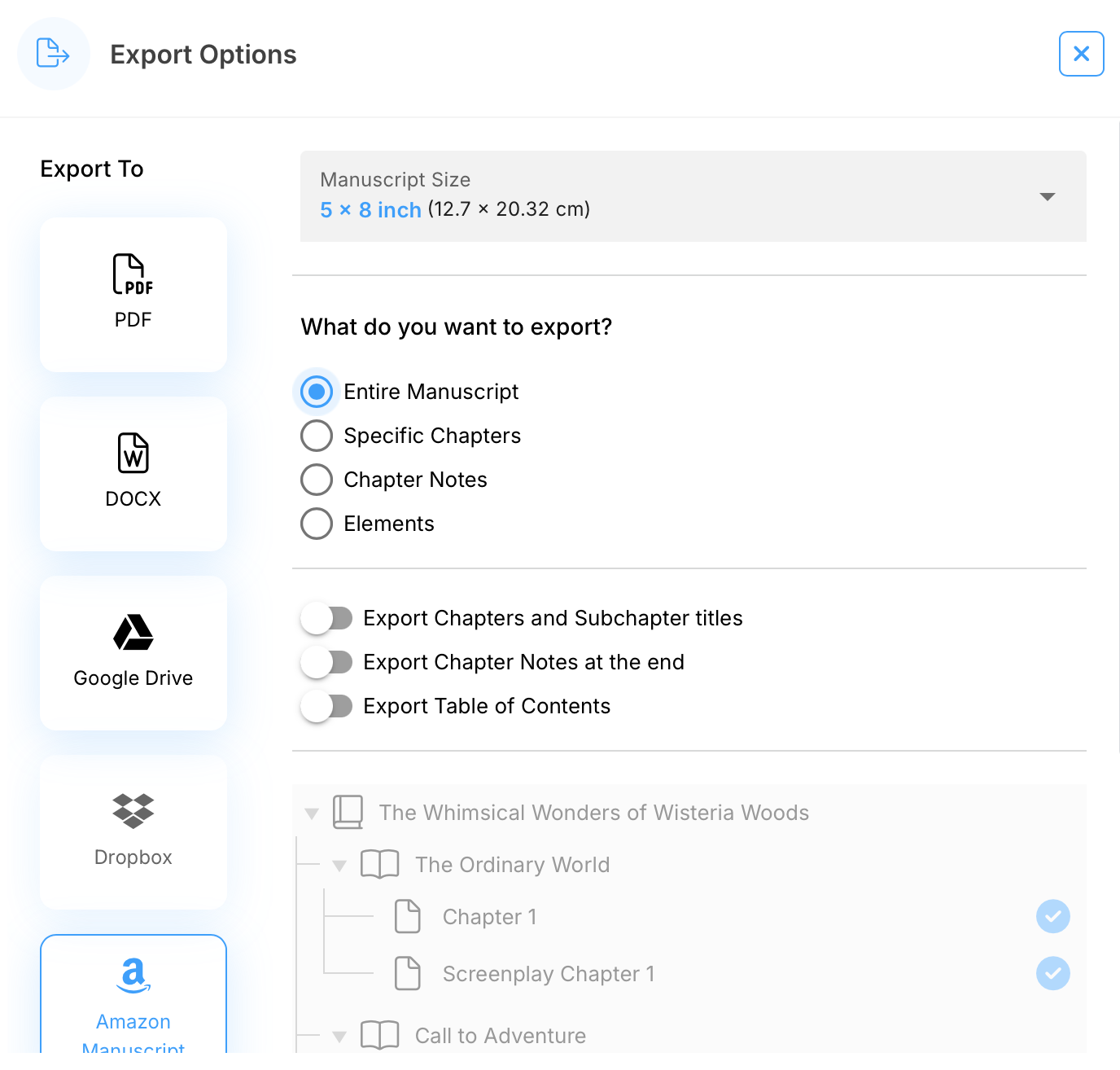Collapse The Whimsical Wonders of Wisteria Woods
The height and width of the screenshot is (1070, 1120).
point(311,813)
